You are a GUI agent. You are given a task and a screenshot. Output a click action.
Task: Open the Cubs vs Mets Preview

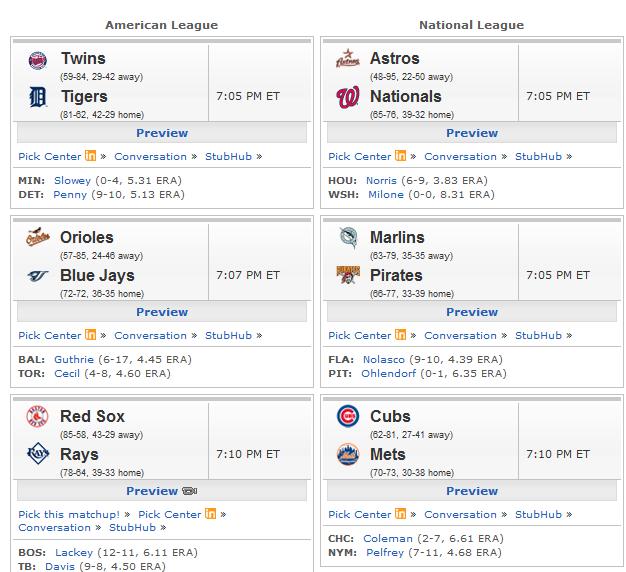472,491
